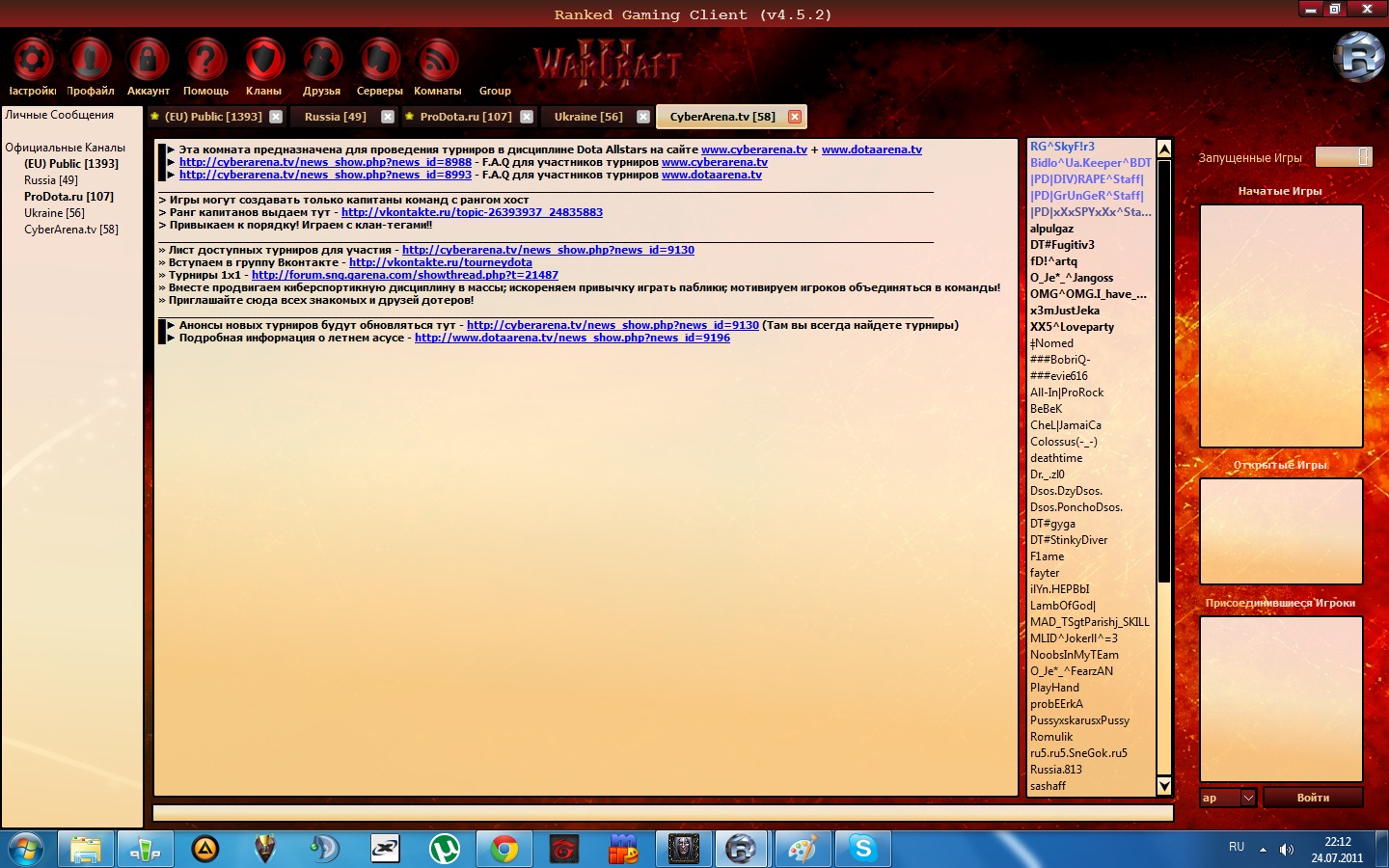Select Ukraine [56] channel in sidebar

click(x=54, y=213)
